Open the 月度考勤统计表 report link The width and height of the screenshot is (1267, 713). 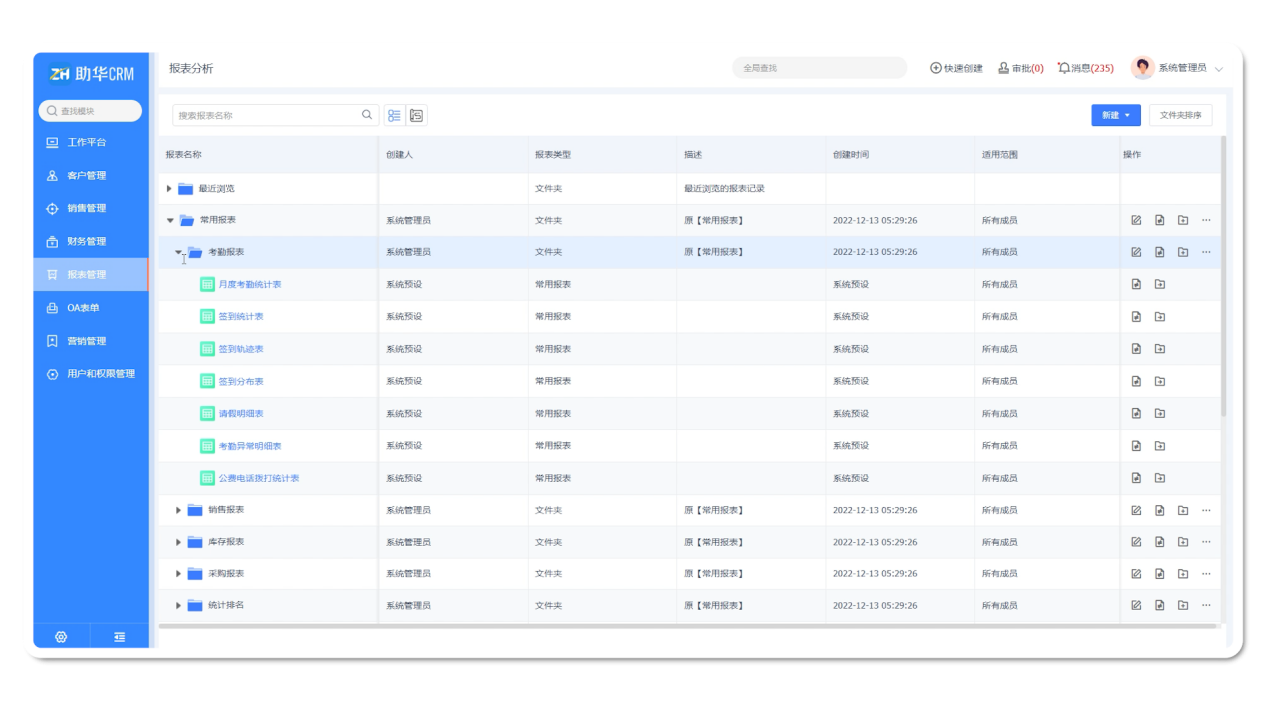click(x=250, y=285)
